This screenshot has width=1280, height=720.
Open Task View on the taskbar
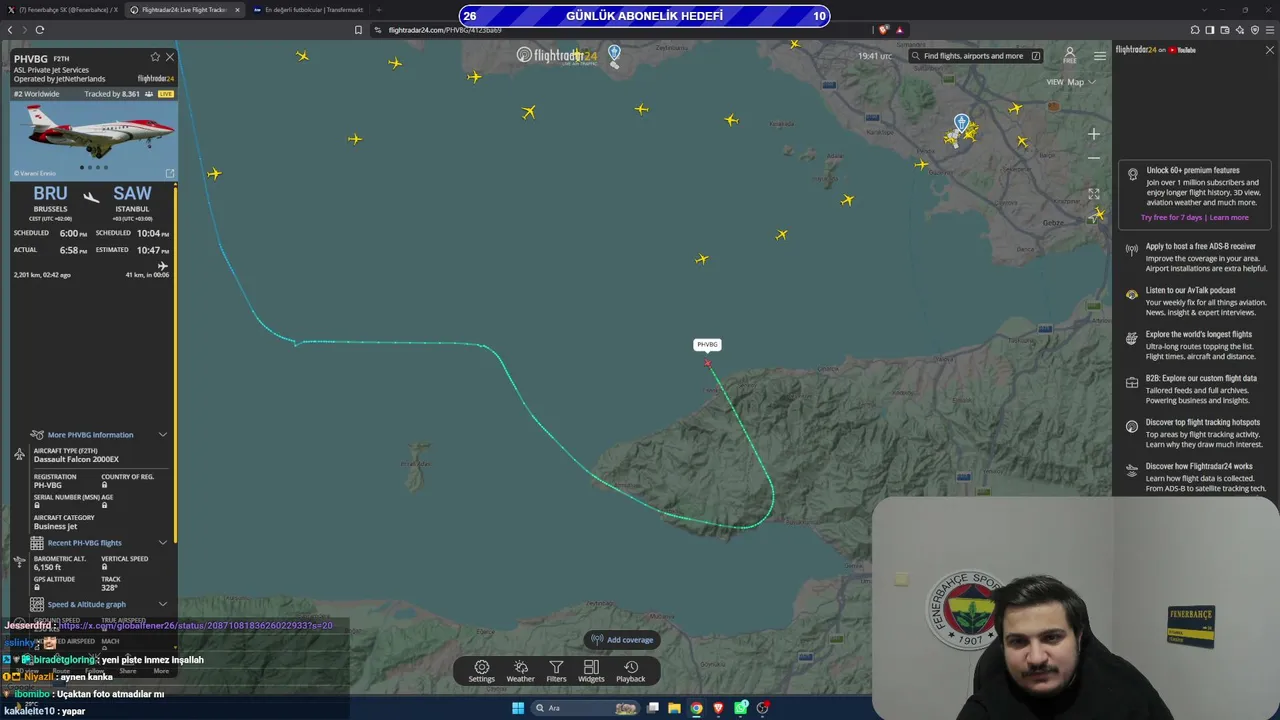(x=653, y=708)
